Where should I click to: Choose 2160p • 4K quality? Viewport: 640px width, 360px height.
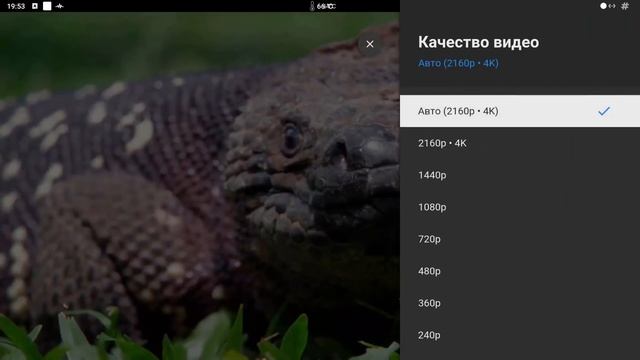point(520,143)
